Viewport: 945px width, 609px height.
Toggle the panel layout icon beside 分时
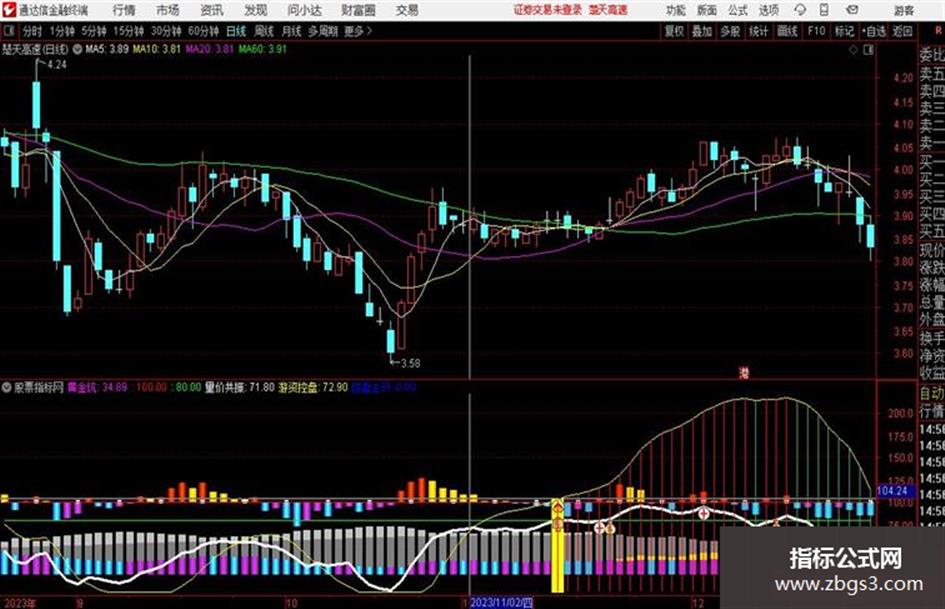[x=8, y=31]
